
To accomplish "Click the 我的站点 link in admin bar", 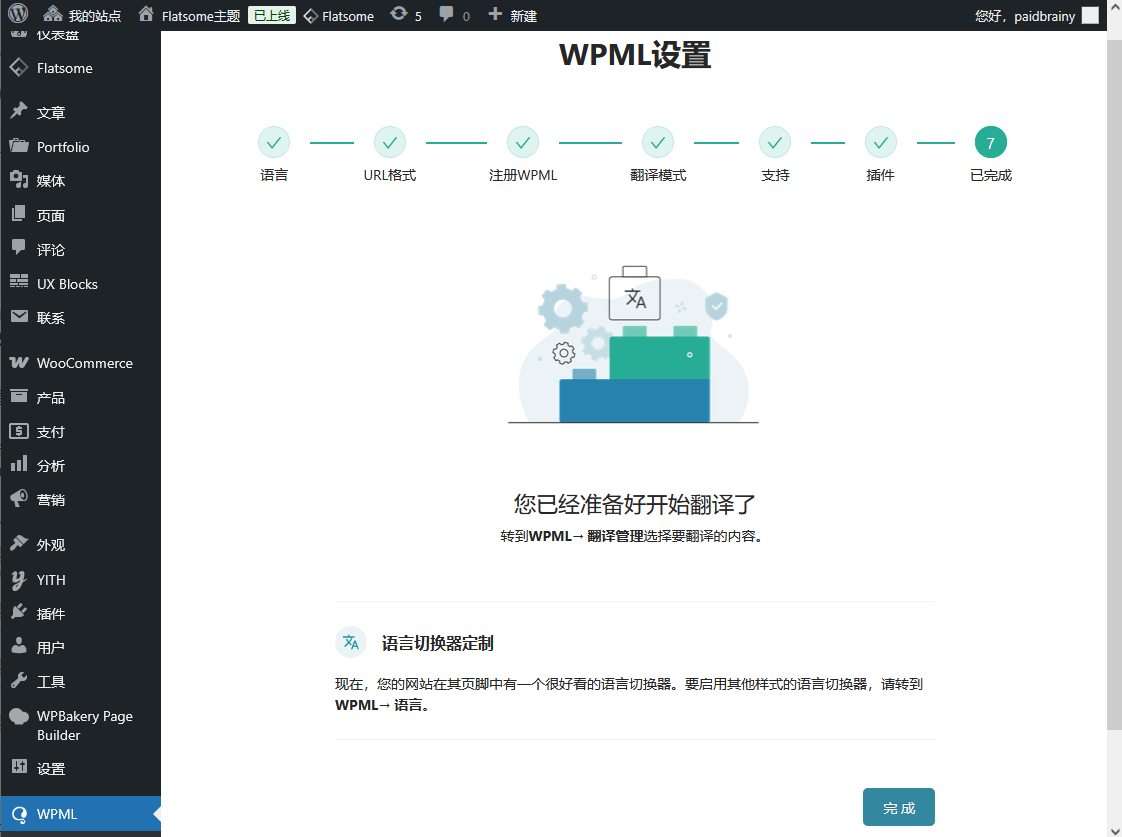I will (x=94, y=16).
